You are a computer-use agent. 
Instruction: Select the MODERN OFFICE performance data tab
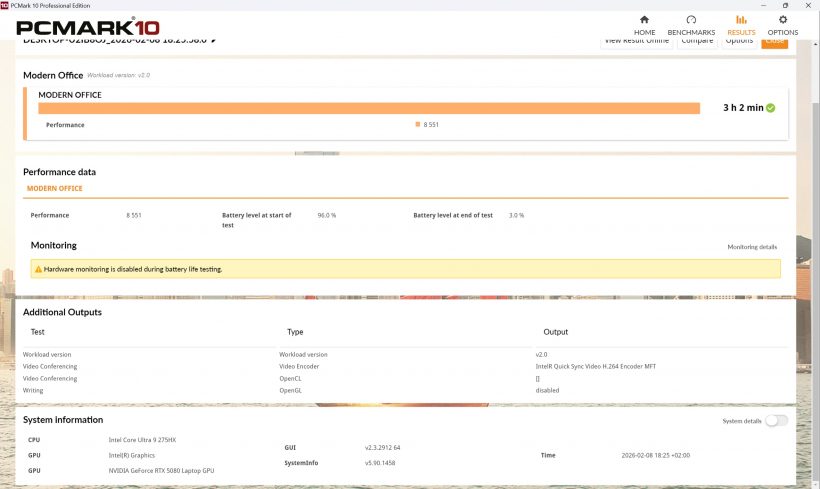coord(54,188)
